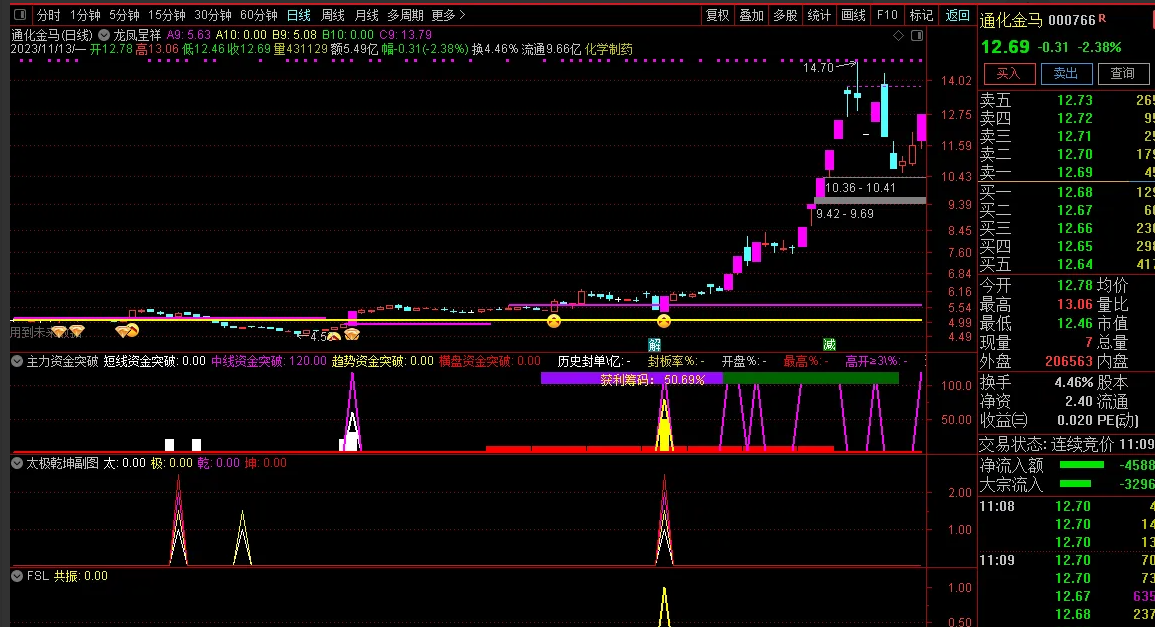Image resolution: width=1155 pixels, height=627 pixels.
Task: Click the rightmost smiley face signal icon
Action: [x=663, y=321]
